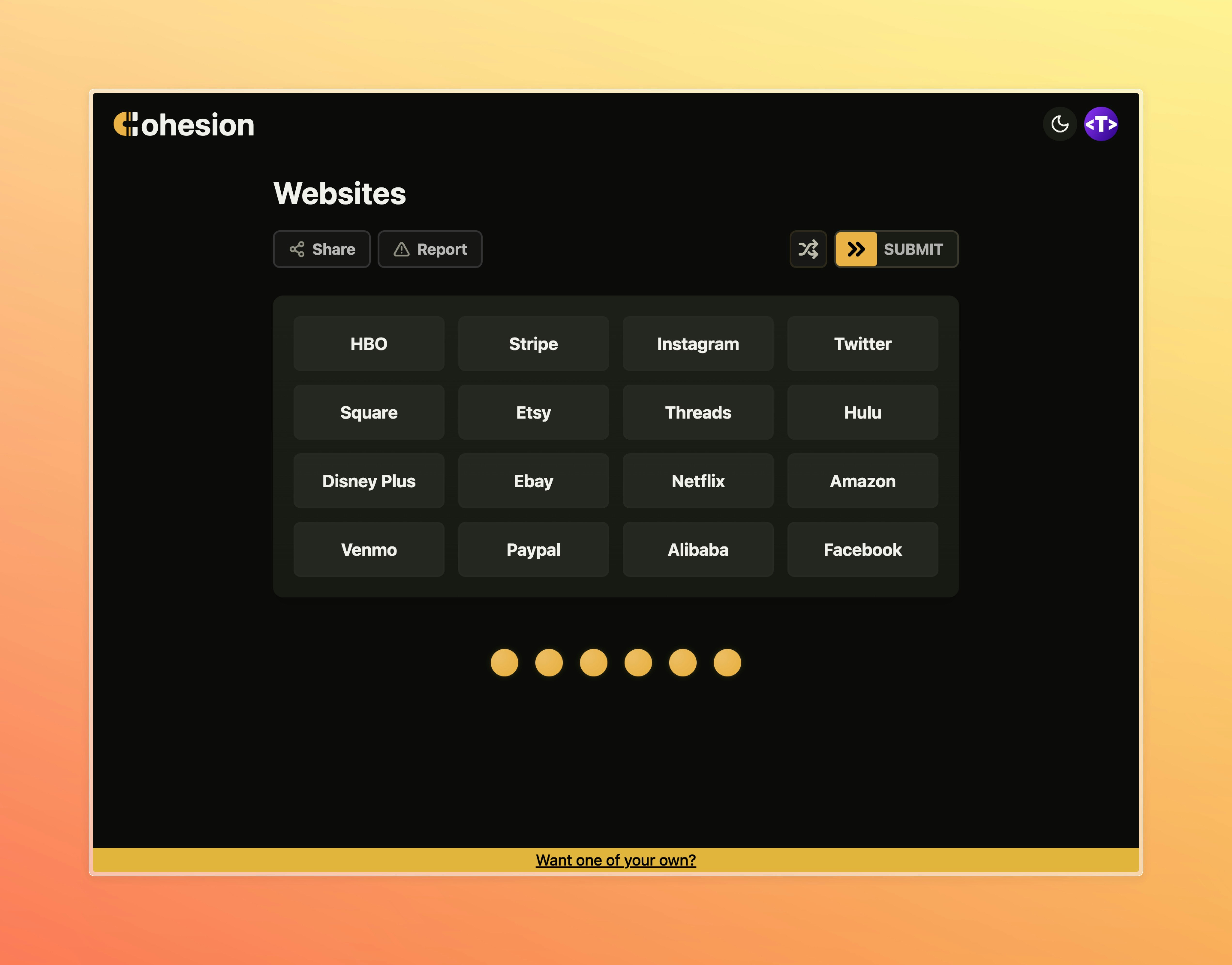
Task: Click the Cohesion logo
Action: [184, 124]
